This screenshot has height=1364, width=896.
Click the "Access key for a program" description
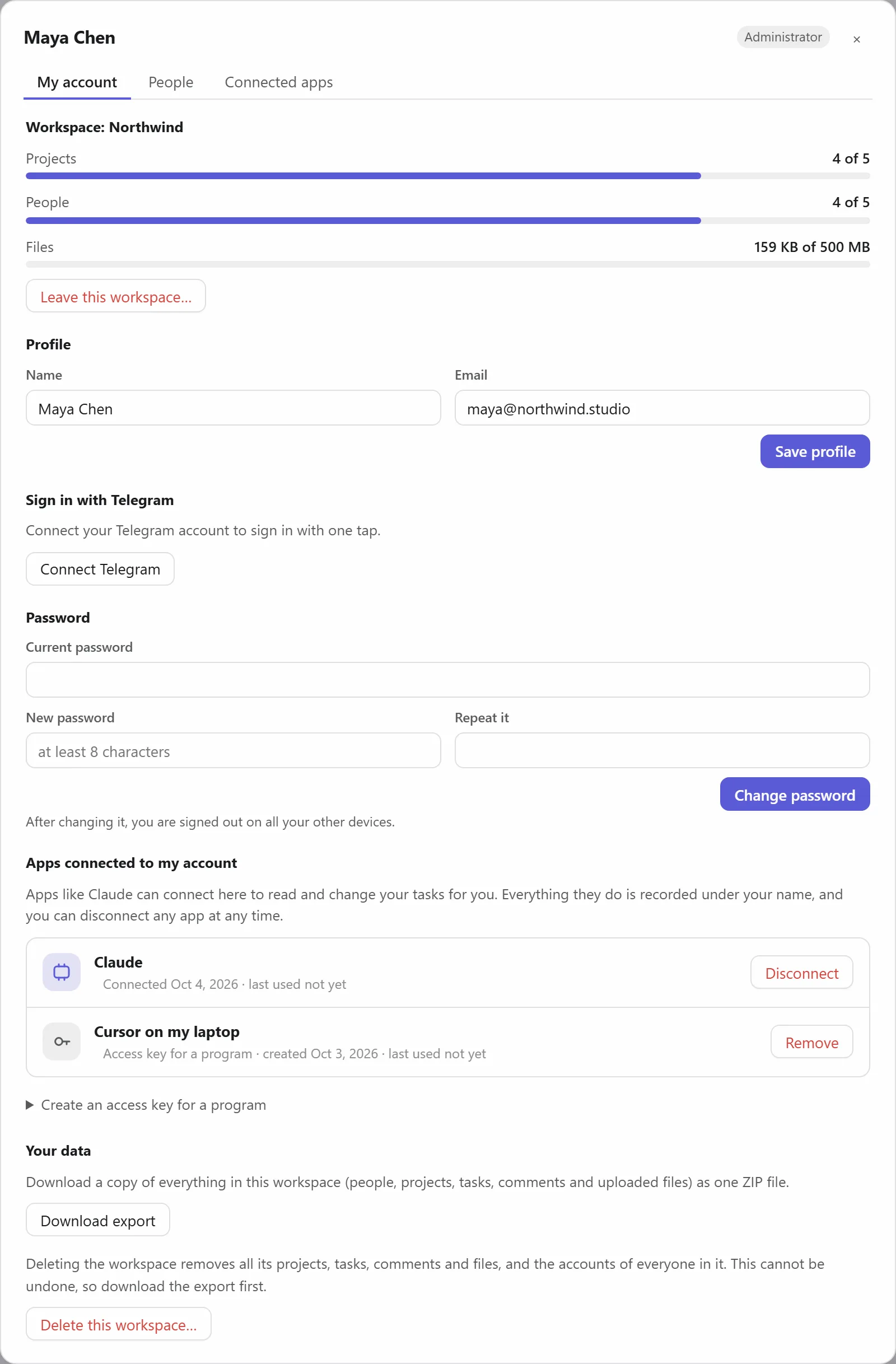coord(178,1053)
